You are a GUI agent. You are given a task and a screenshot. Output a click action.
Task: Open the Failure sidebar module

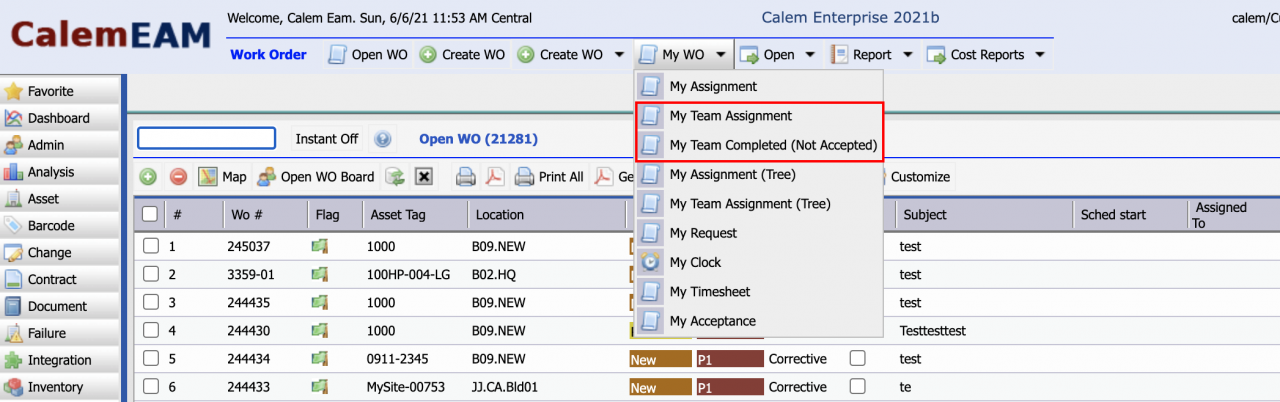tap(59, 334)
